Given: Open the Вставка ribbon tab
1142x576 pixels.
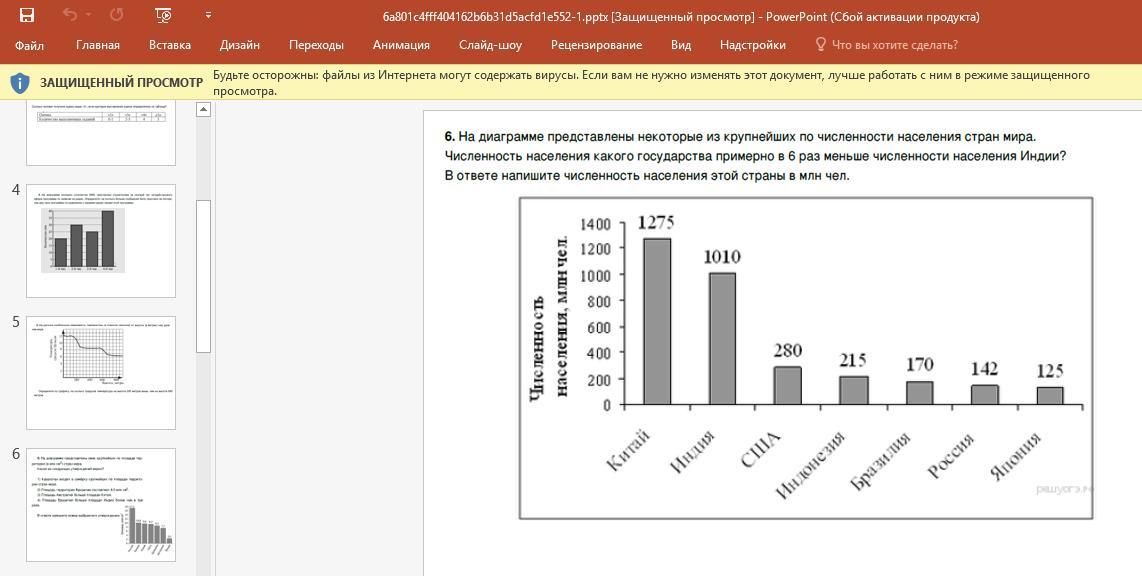Looking at the screenshot, I should click(x=170, y=45).
